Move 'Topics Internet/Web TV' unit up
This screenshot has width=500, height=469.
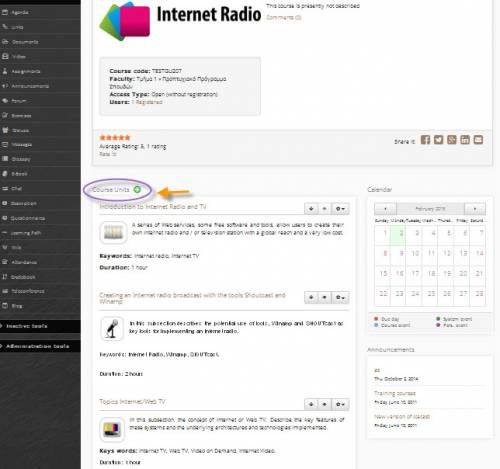324,404
